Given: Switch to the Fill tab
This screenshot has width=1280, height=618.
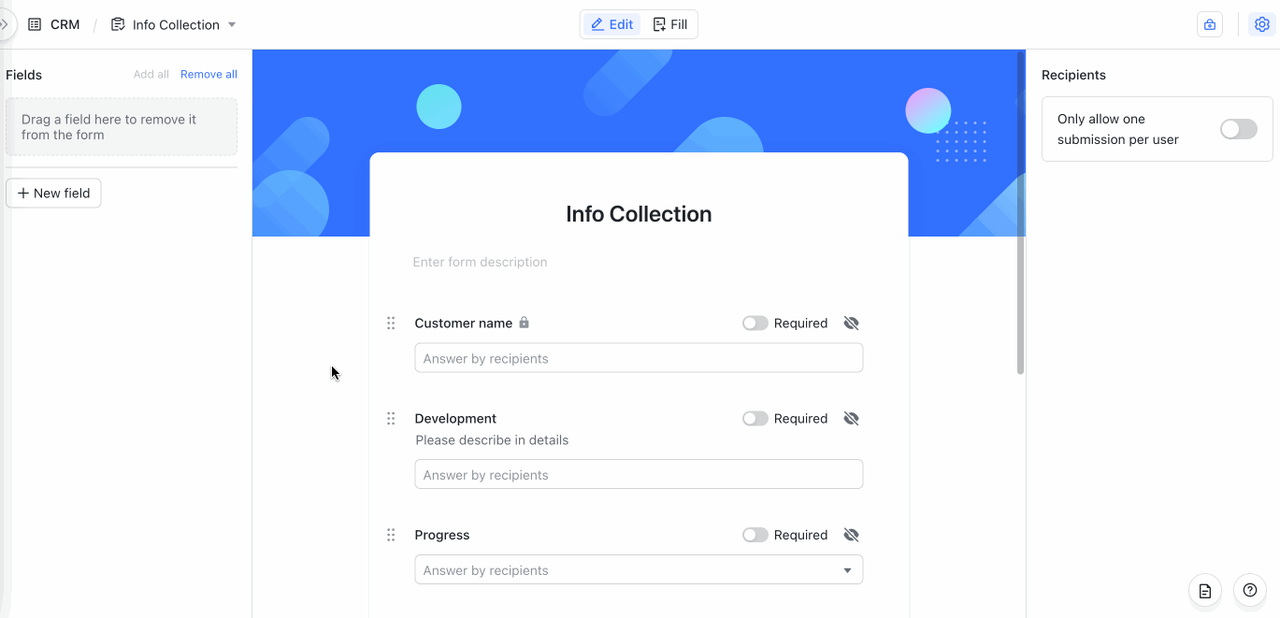Looking at the screenshot, I should coord(670,24).
